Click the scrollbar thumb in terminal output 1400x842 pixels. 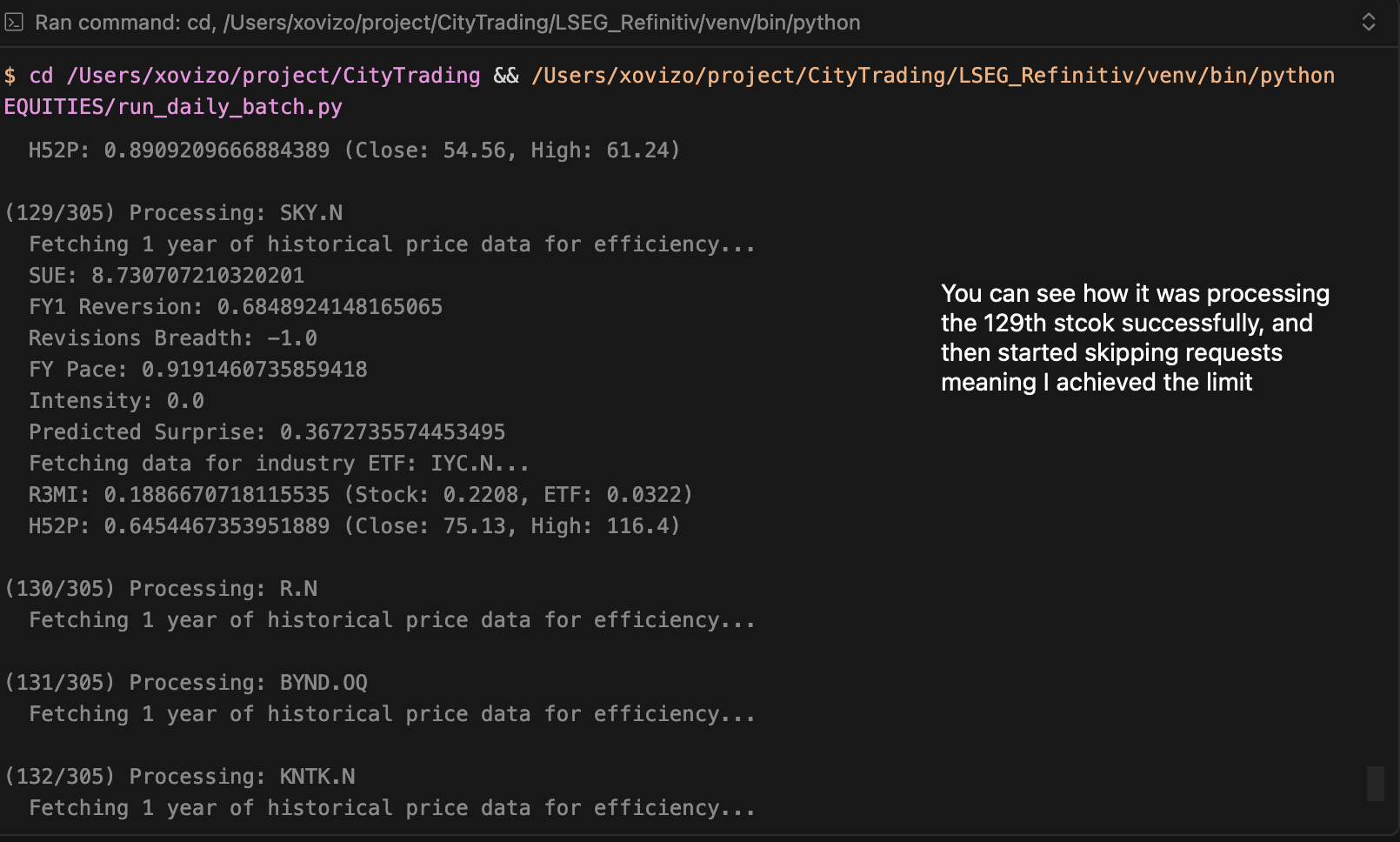(1375, 783)
